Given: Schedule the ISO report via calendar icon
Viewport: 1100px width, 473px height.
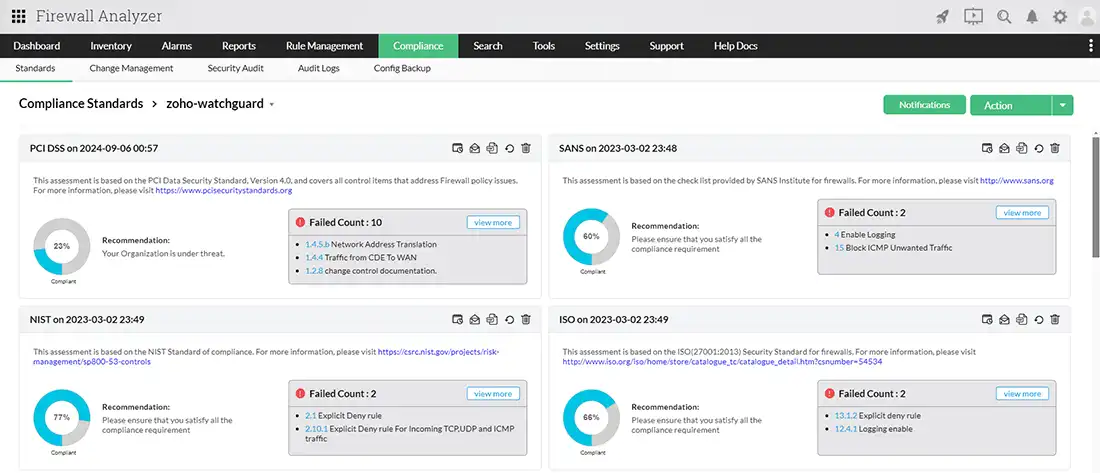Looking at the screenshot, I should (x=986, y=319).
